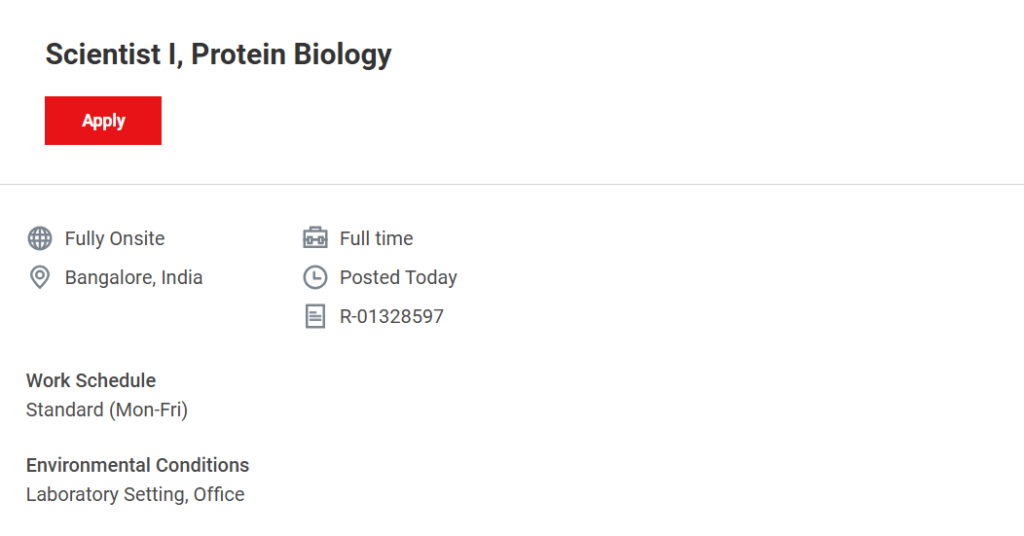Click the Work Schedule heading
This screenshot has height=536, width=1024.
pos(91,380)
